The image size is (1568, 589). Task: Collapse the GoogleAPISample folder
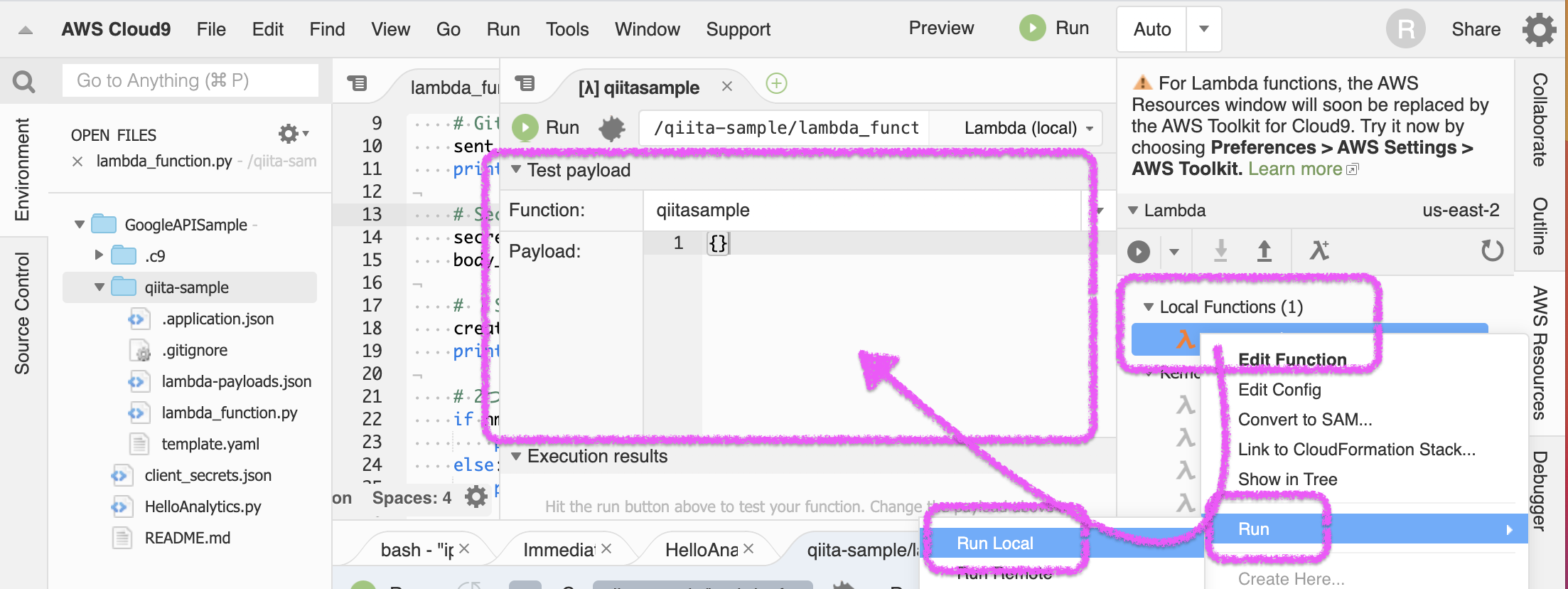pyautogui.click(x=80, y=225)
